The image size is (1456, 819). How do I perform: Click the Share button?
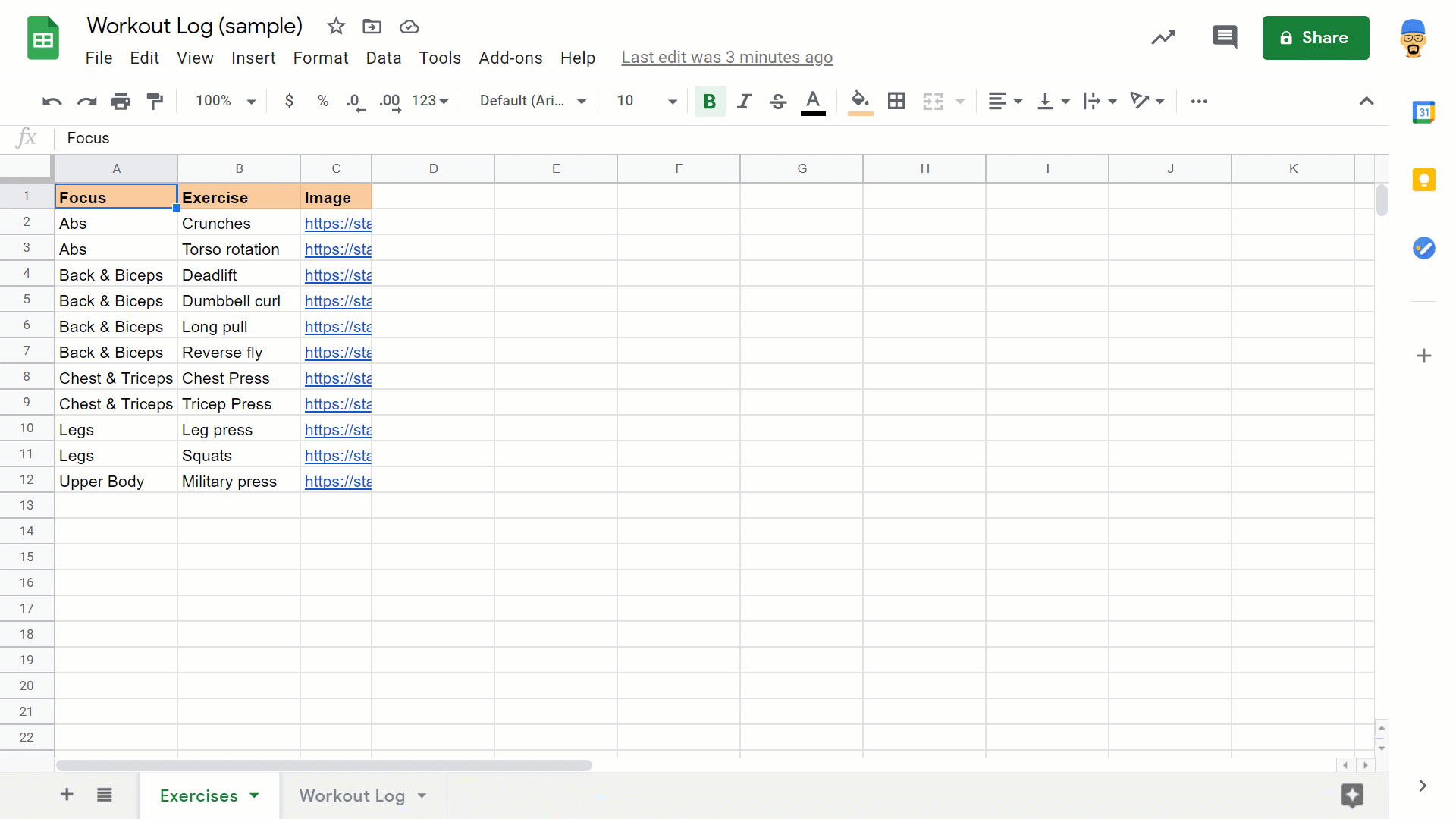(x=1316, y=37)
